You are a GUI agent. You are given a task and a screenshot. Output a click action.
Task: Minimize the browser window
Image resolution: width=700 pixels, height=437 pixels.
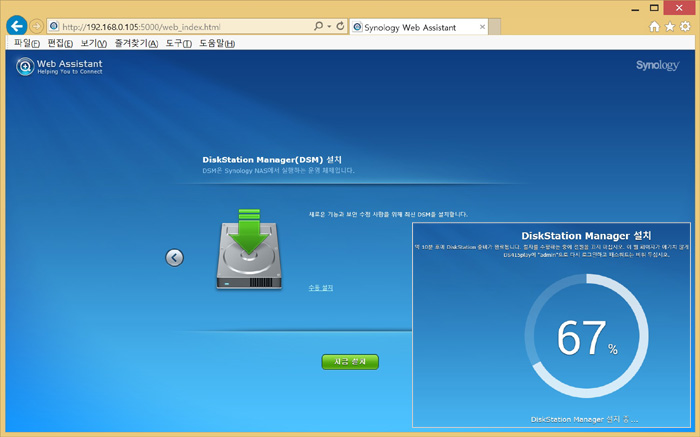[635, 8]
